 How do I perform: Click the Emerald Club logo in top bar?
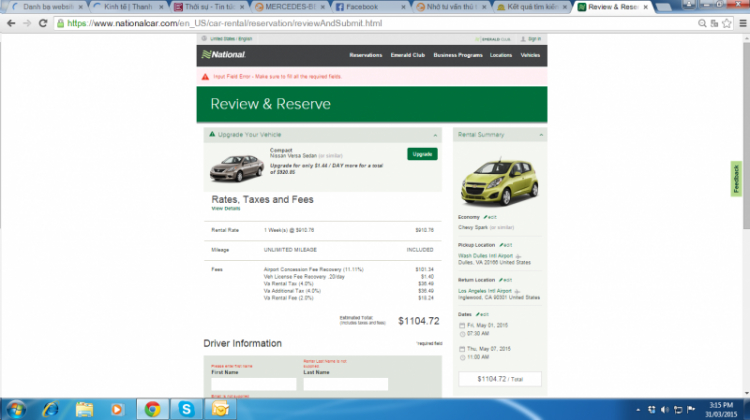pyautogui.click(x=492, y=39)
